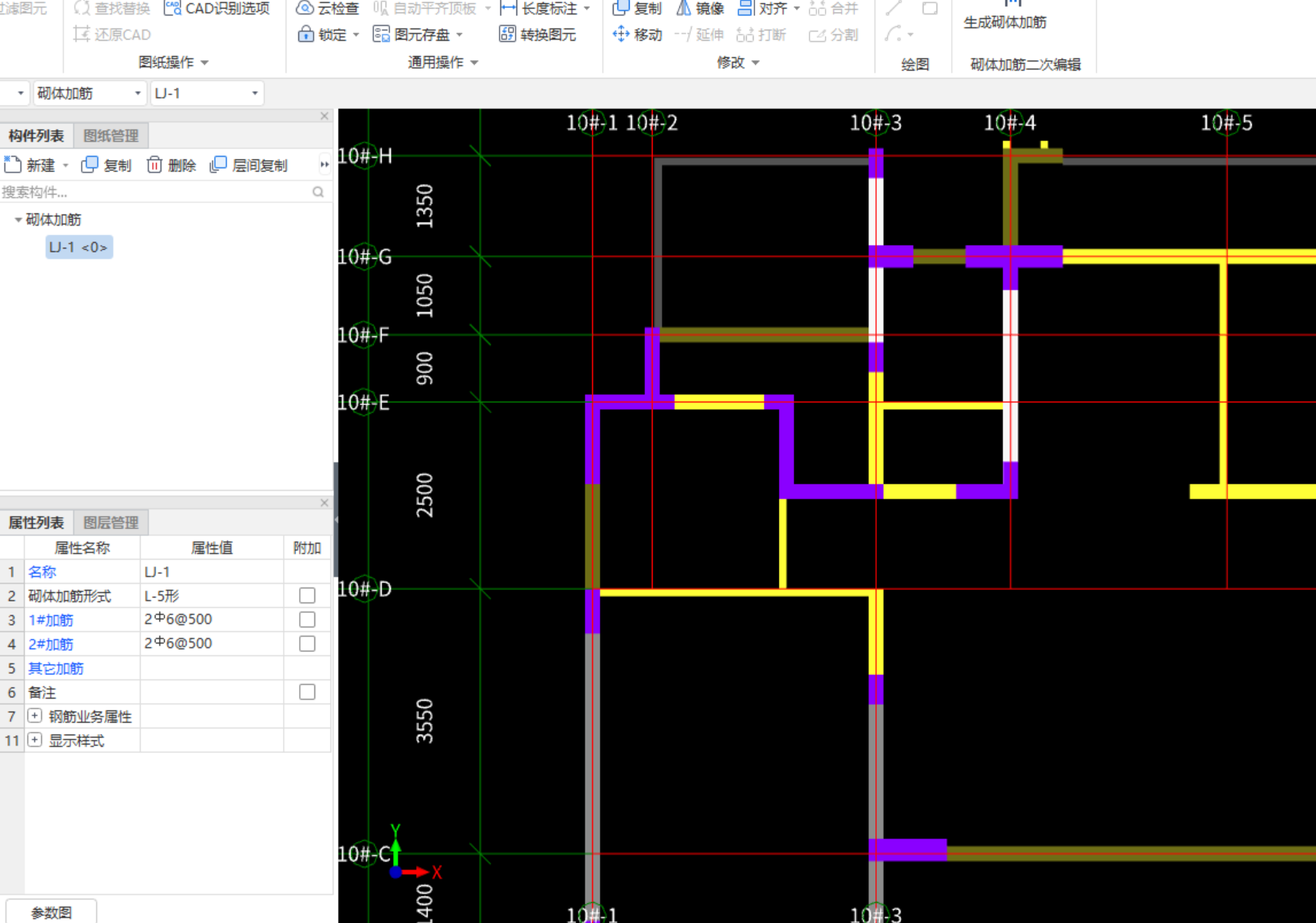Open CAD识别选项 recognition options
Image resolution: width=1316 pixels, height=923 pixels.
click(217, 8)
